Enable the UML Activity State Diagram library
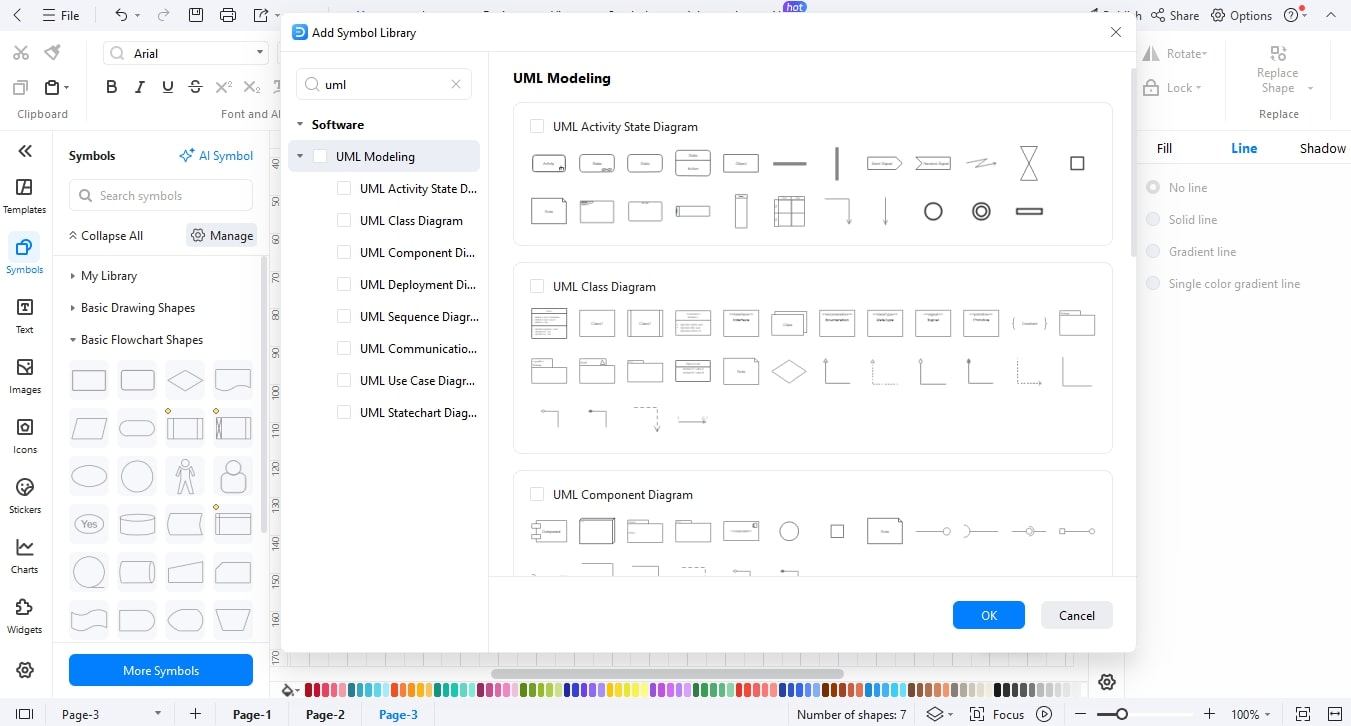This screenshot has height=726, width=1351. point(537,127)
